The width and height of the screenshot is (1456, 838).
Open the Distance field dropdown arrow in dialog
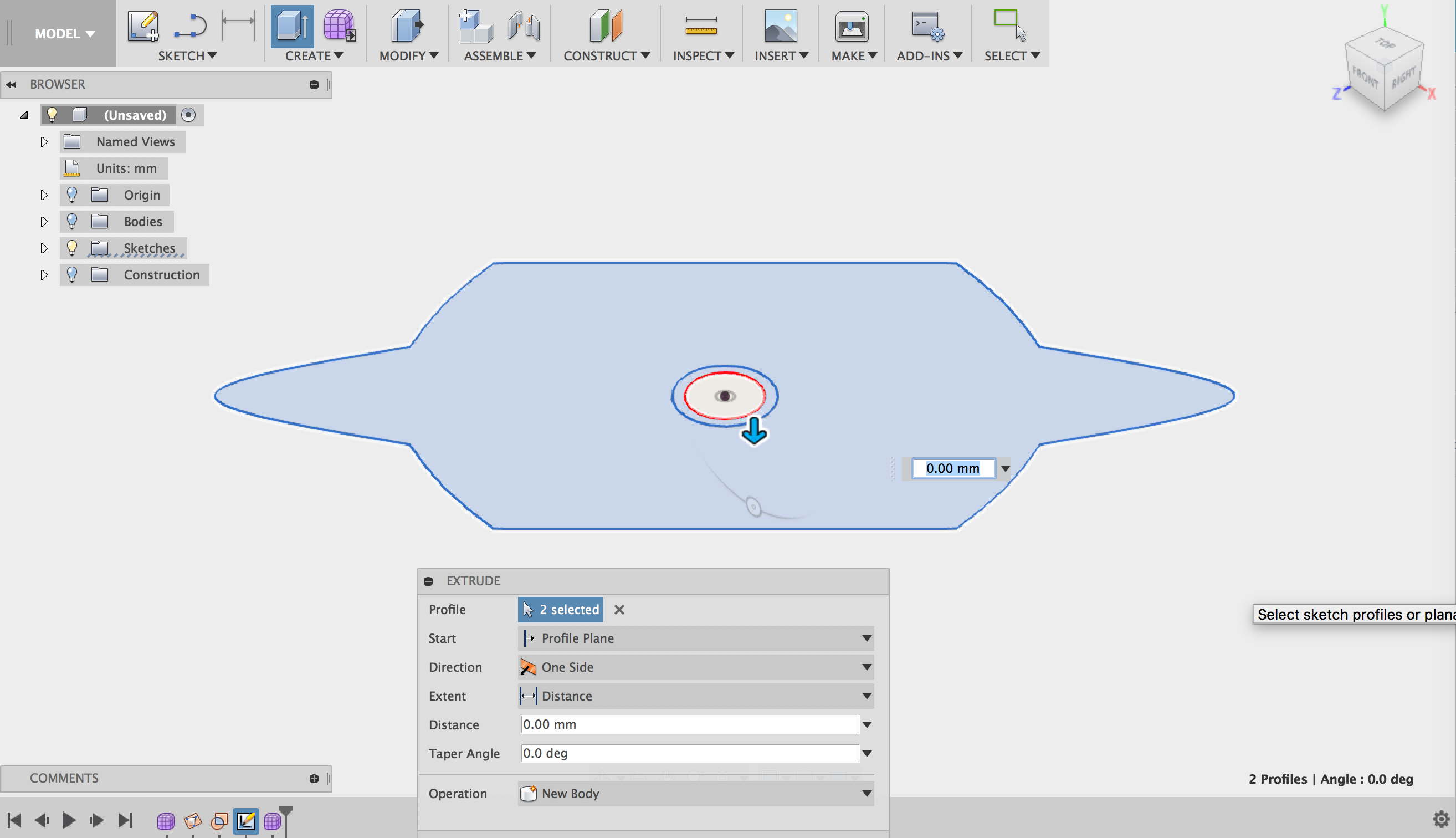pyautogui.click(x=867, y=724)
